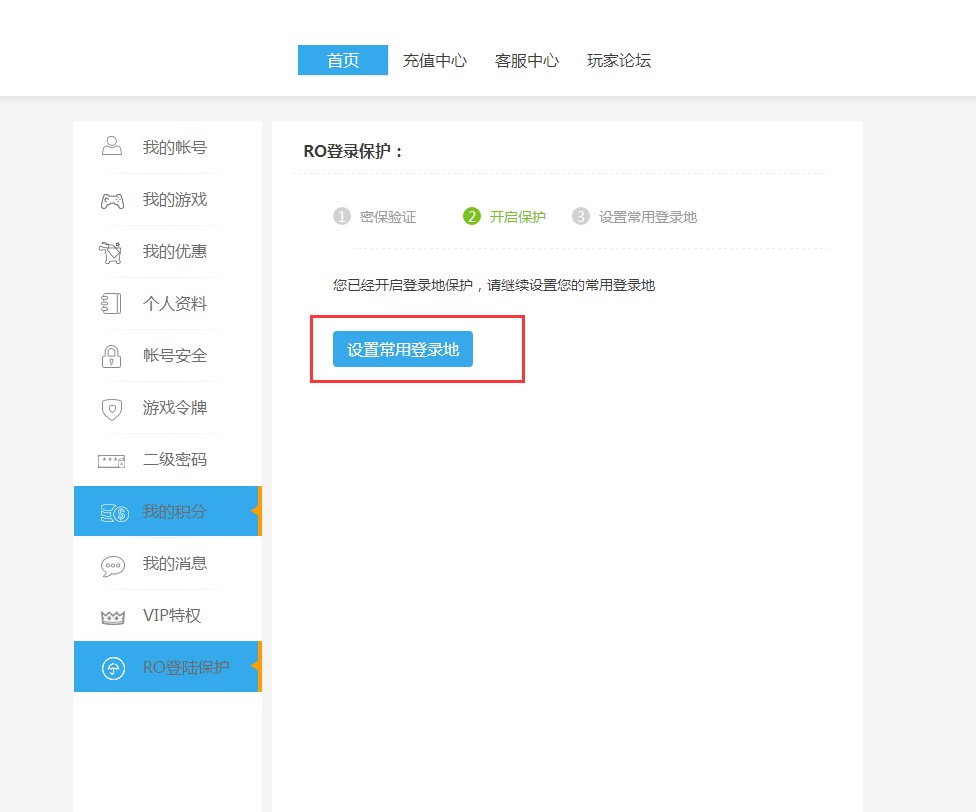Click the 我的优惠 icon in the sidebar
Image resolution: width=976 pixels, height=812 pixels.
tap(111, 252)
